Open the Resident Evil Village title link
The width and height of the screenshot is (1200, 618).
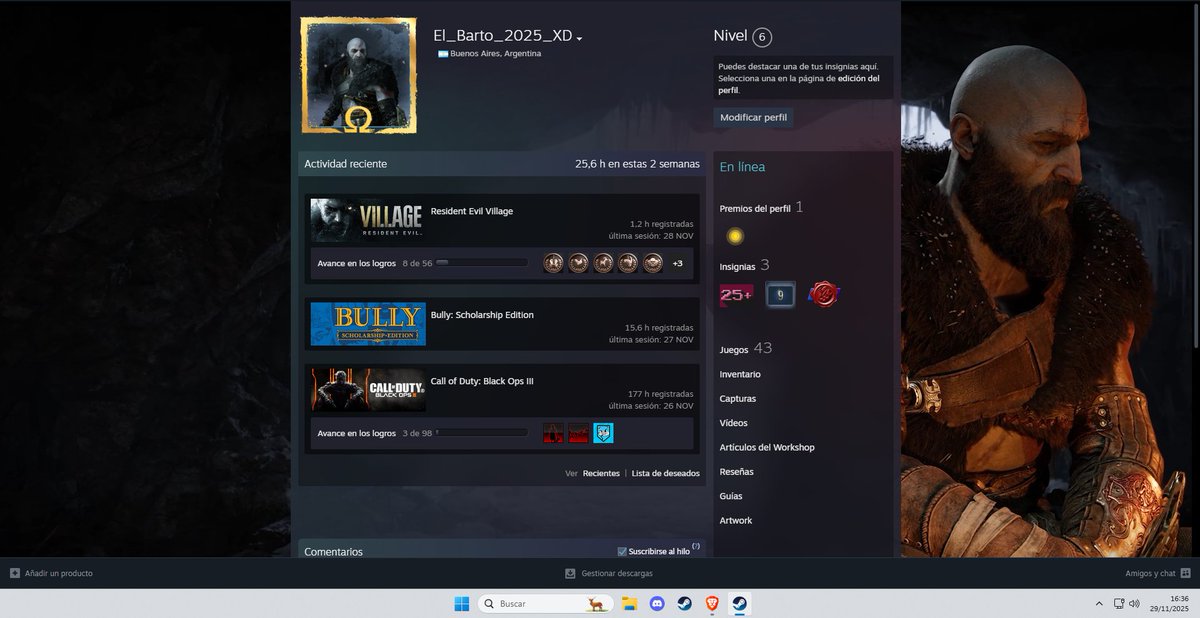click(472, 211)
